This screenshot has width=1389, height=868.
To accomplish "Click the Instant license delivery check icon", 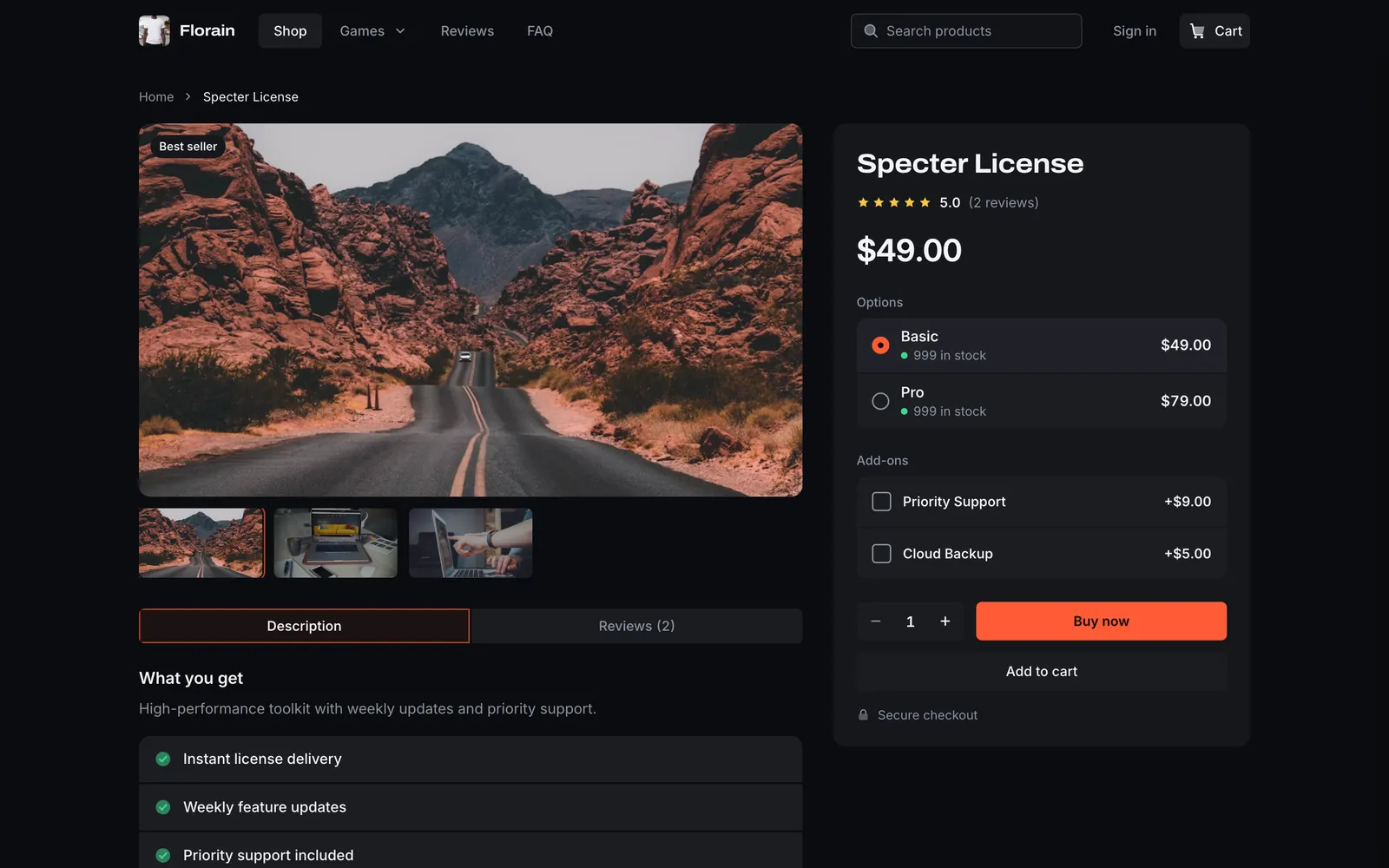I will (x=163, y=759).
